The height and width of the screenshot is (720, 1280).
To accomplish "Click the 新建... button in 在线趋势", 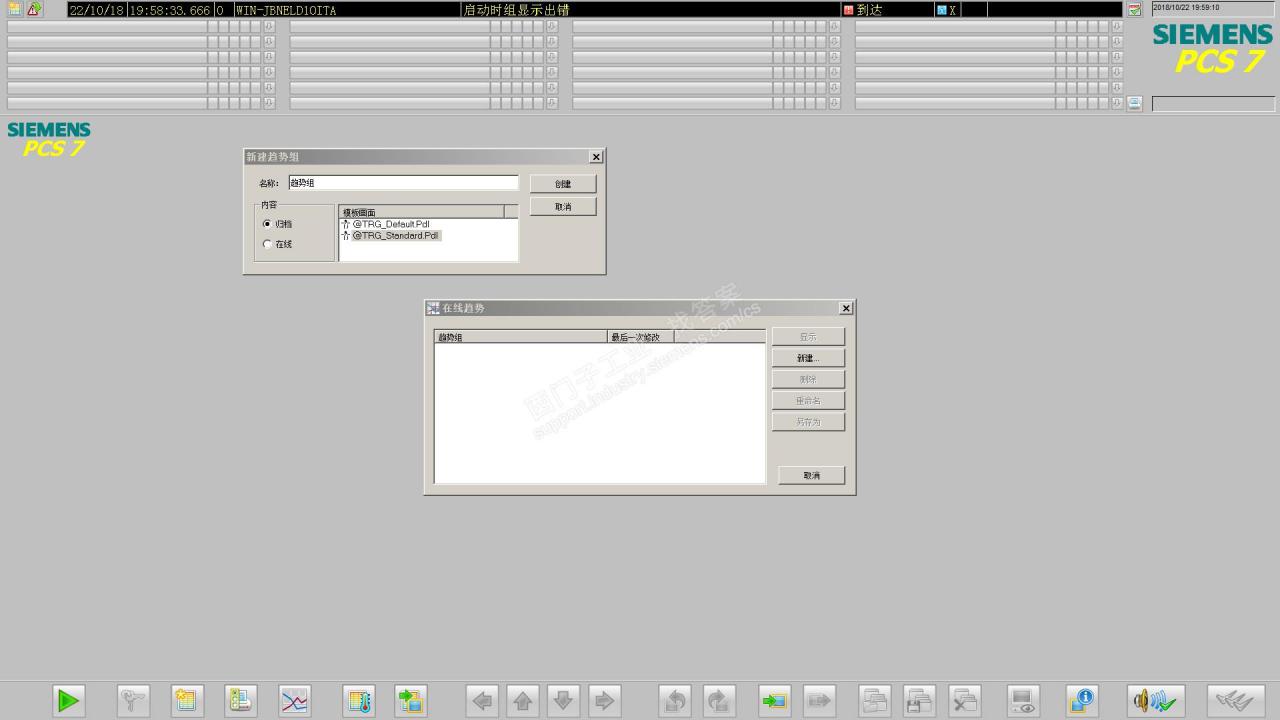I will pos(808,358).
